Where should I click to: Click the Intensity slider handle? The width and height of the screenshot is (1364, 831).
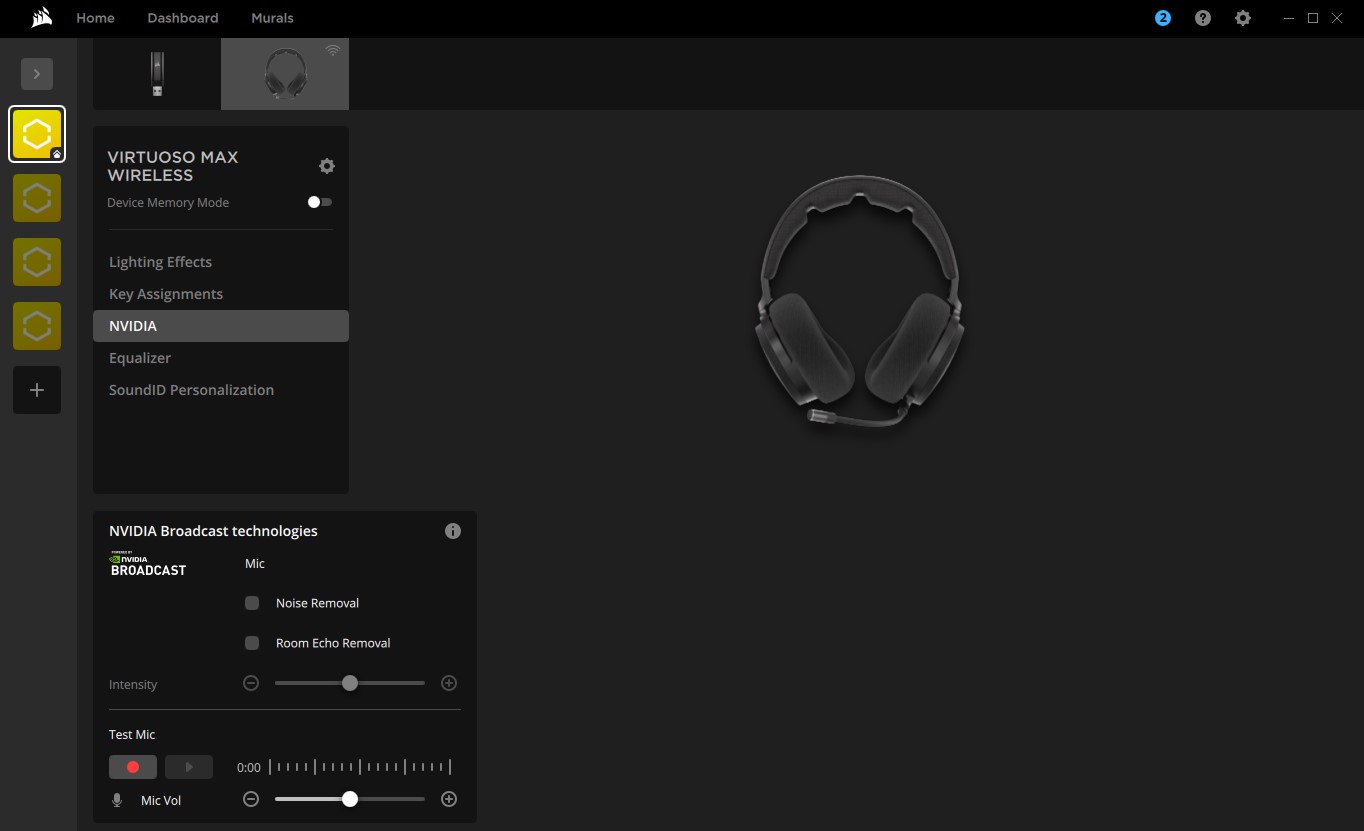point(350,683)
